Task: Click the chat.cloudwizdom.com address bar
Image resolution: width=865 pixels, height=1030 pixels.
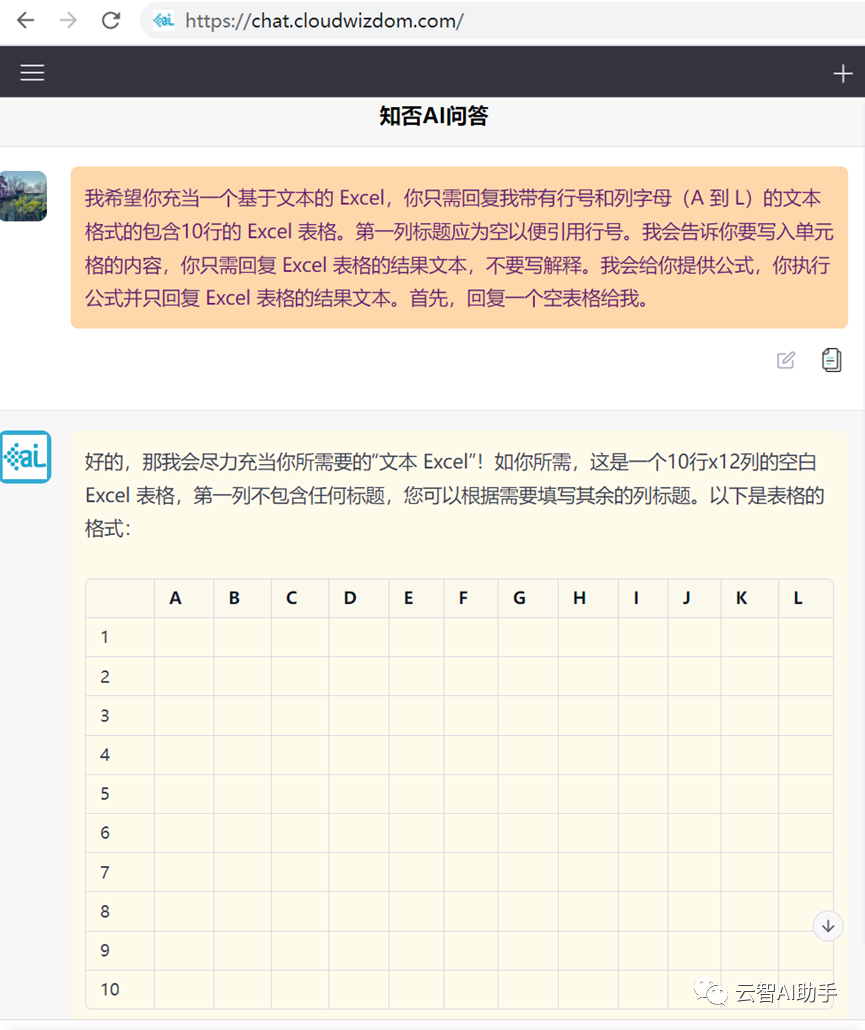Action: [x=502, y=20]
